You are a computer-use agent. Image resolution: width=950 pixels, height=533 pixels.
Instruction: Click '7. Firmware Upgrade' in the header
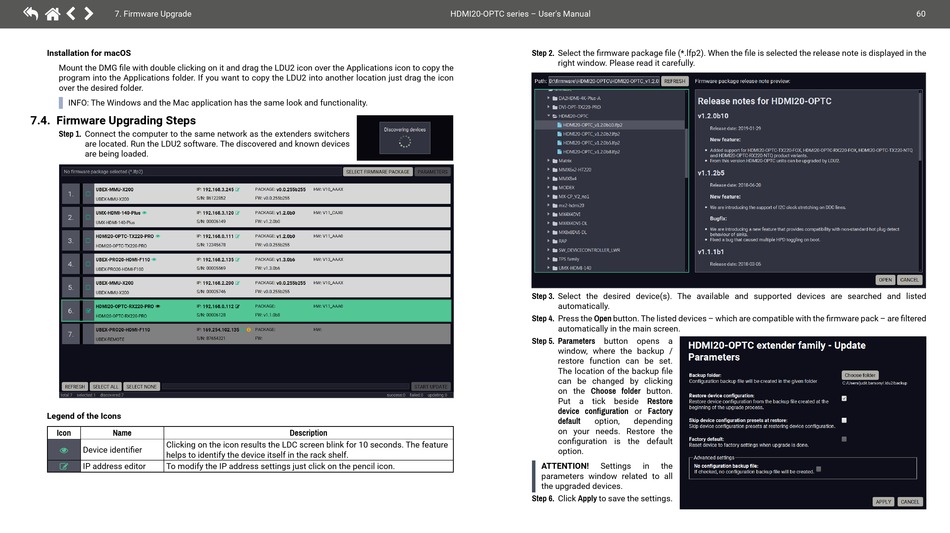(x=153, y=14)
